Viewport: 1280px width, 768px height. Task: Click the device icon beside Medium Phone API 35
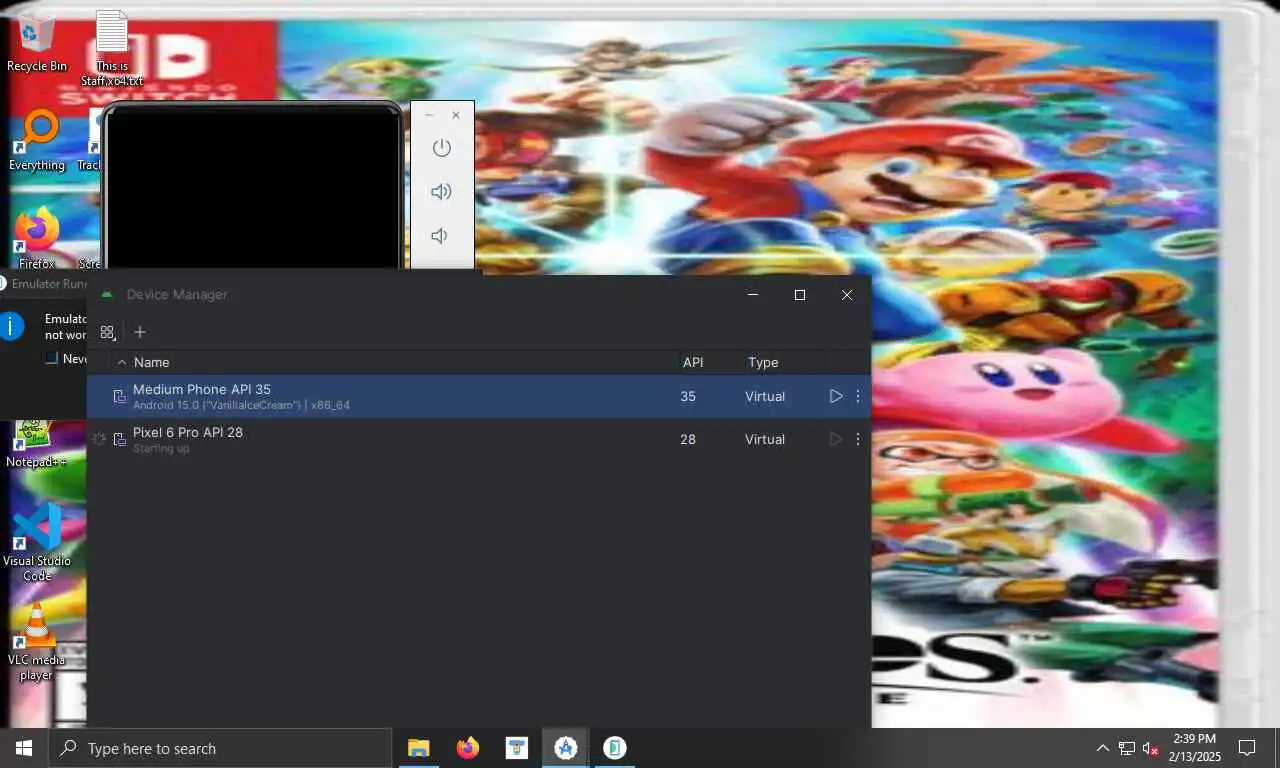point(119,397)
